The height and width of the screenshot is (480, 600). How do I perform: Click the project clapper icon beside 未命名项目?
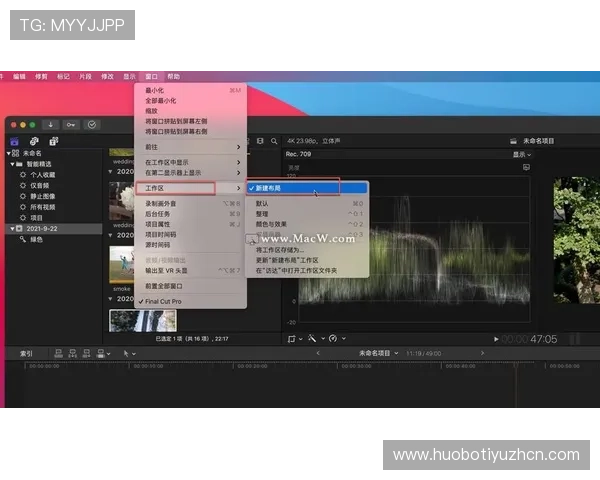pos(513,141)
